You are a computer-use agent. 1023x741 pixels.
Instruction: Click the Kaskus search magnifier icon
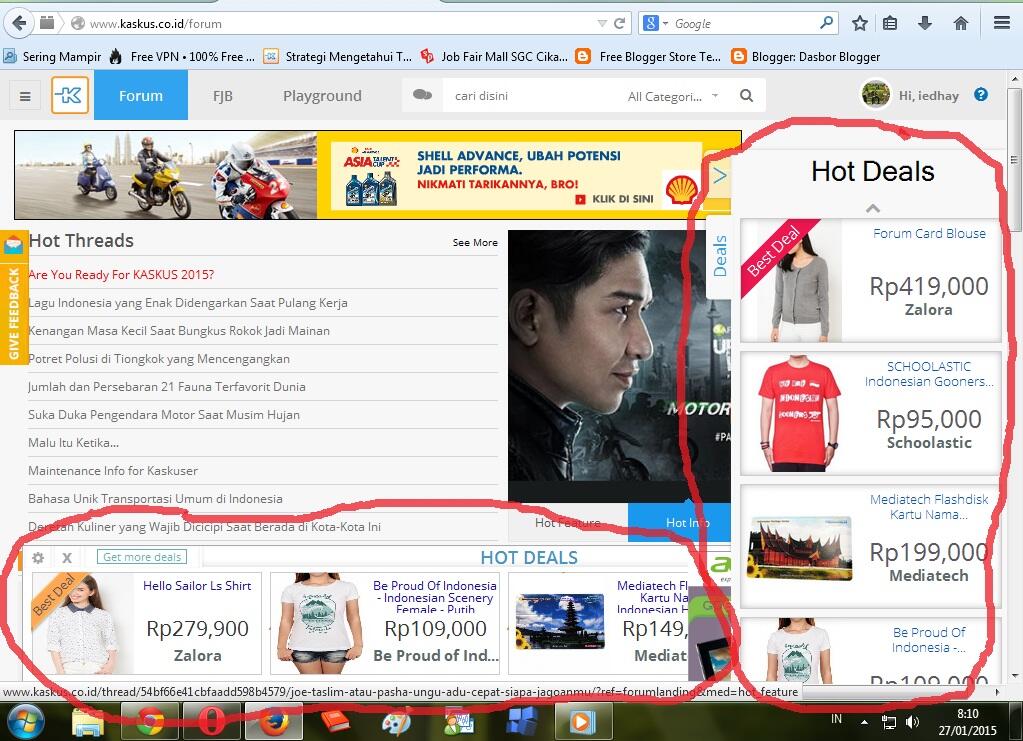[746, 96]
